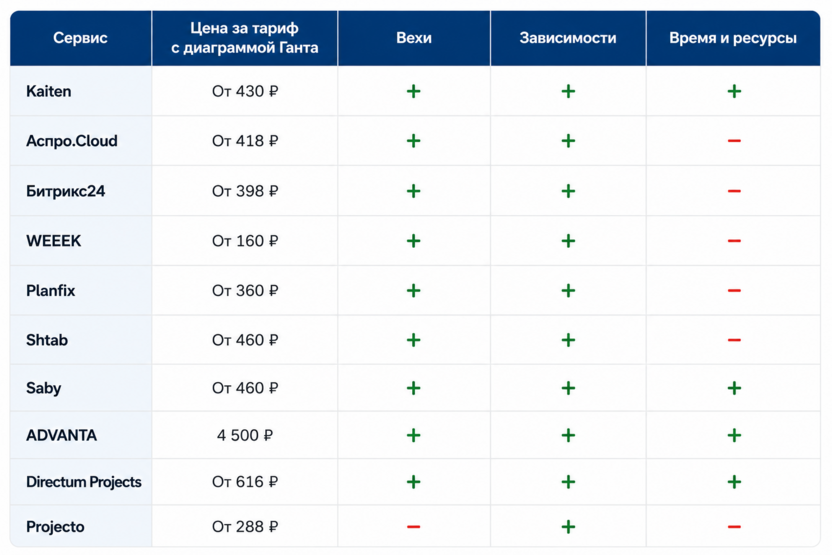Click the green plus for Kaiten milestones
Viewport: 832px width, 555px height.
click(413, 91)
